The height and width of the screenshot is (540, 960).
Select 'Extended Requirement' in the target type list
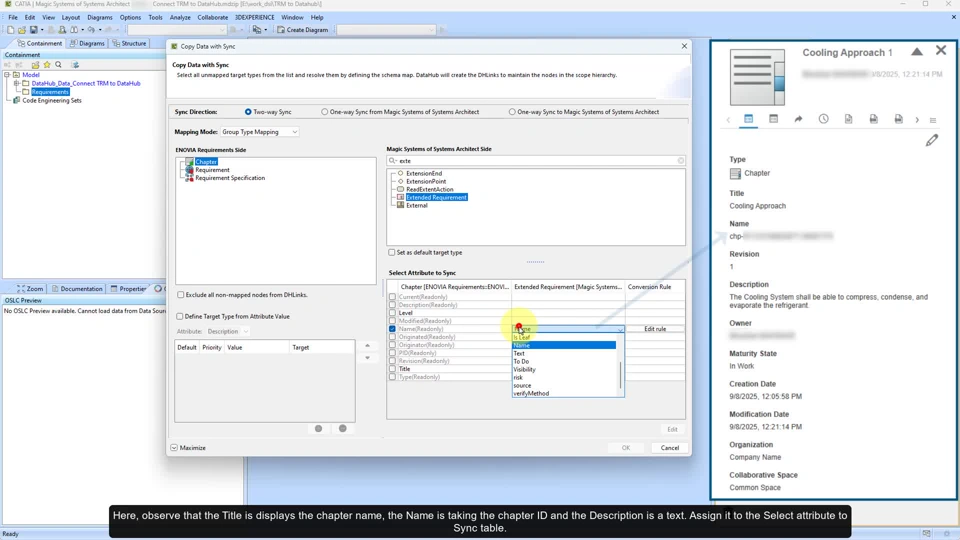pos(436,197)
